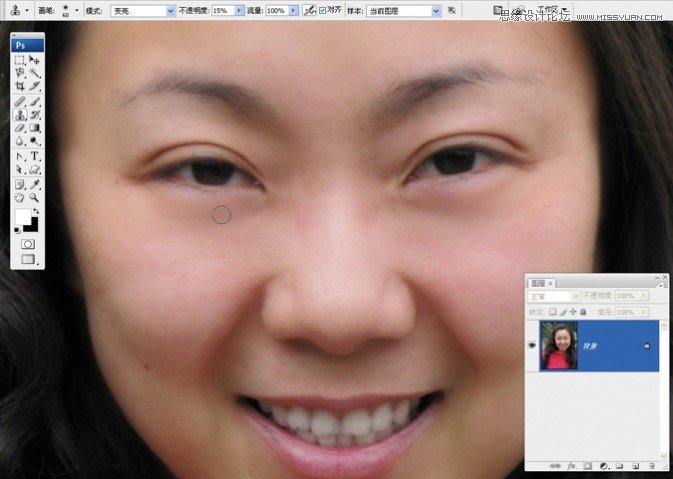The height and width of the screenshot is (479, 673).
Task: Open the foreground color picker
Action: coord(22,216)
